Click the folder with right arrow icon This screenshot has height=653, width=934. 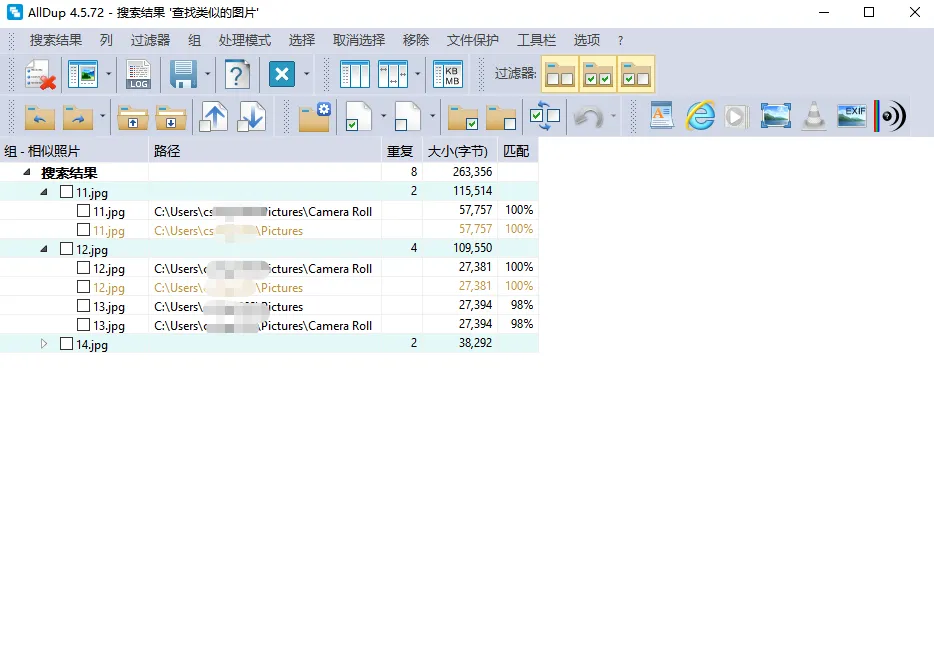click(77, 117)
